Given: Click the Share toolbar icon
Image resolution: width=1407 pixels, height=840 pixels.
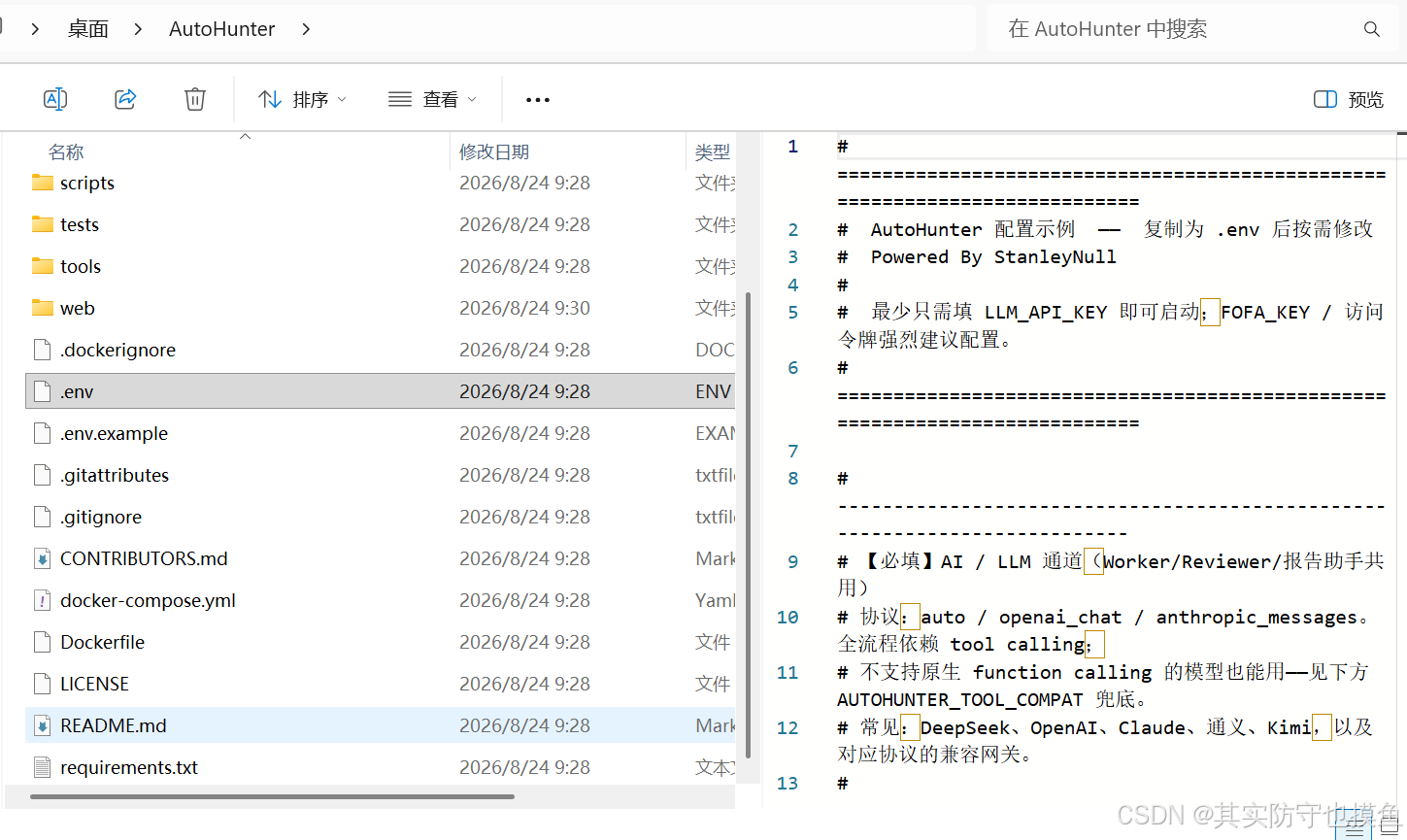Looking at the screenshot, I should coord(125,99).
